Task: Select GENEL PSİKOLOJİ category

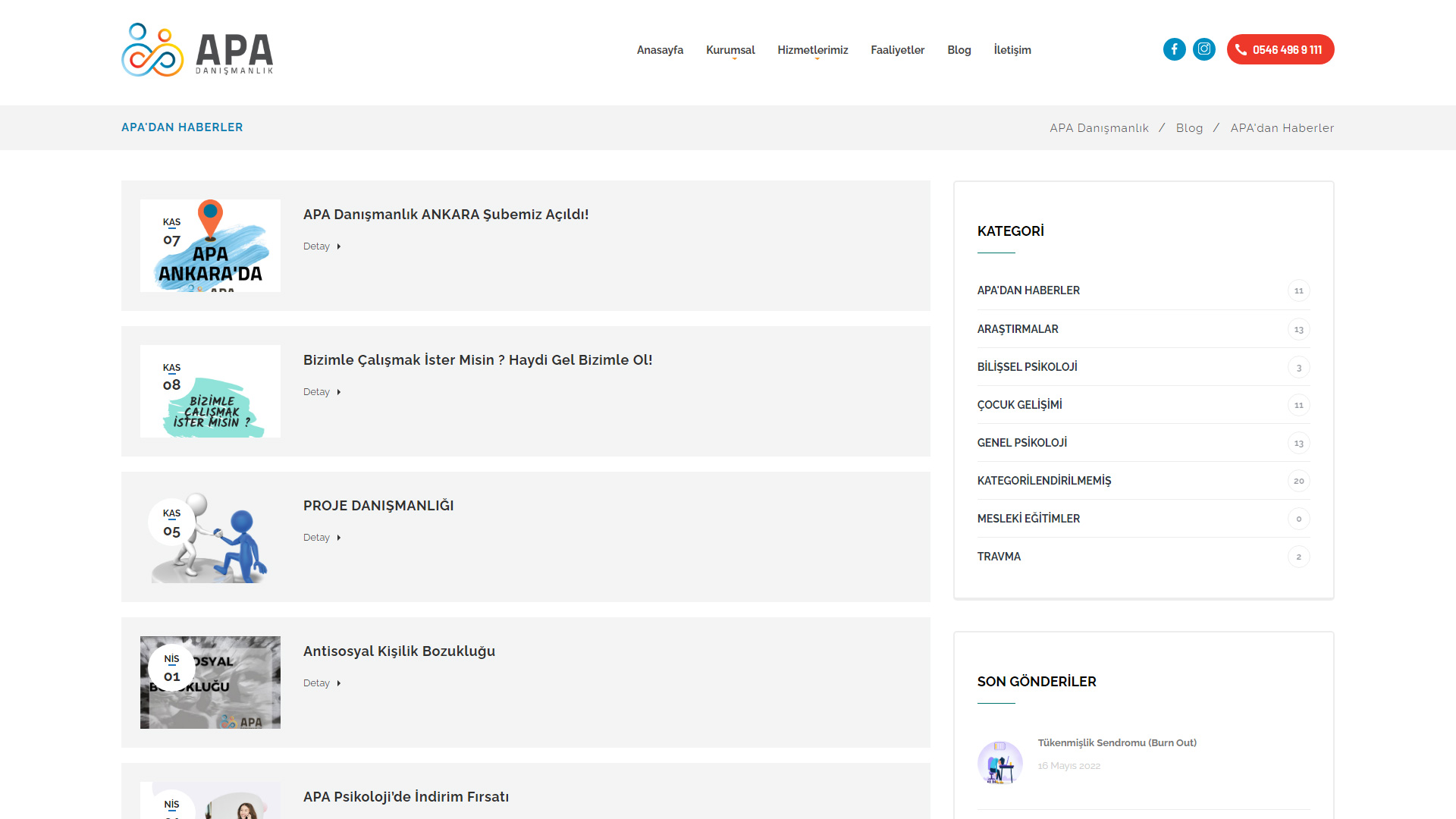Action: [x=1021, y=443]
